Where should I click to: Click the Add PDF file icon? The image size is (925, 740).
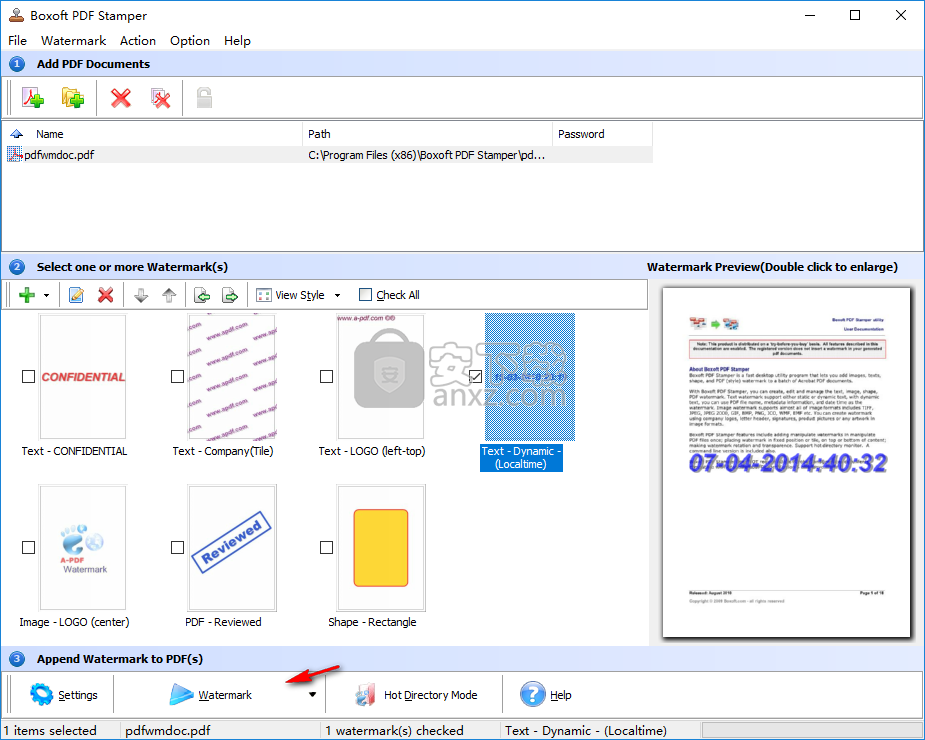pyautogui.click(x=33, y=98)
